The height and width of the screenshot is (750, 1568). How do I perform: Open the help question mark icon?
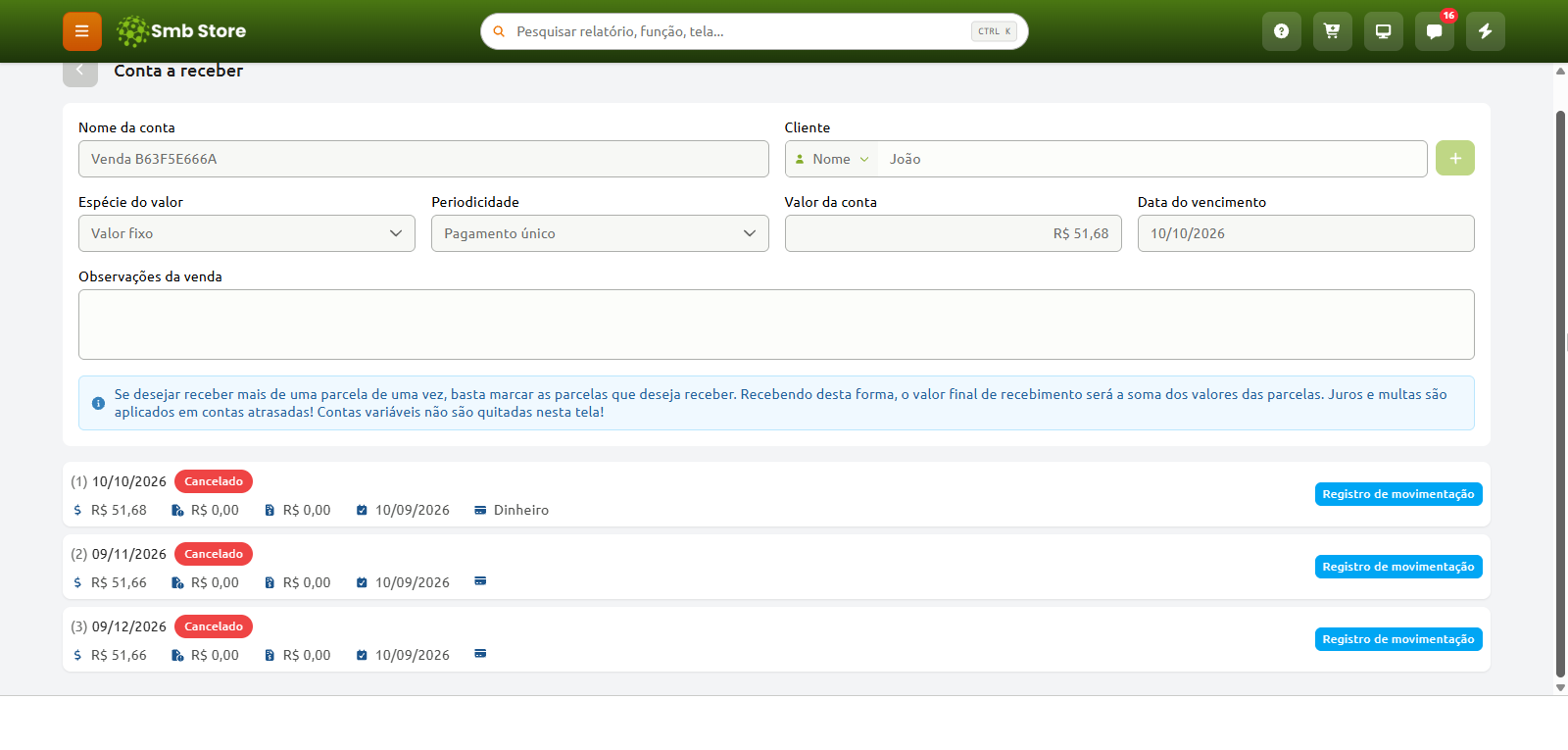(x=1282, y=31)
